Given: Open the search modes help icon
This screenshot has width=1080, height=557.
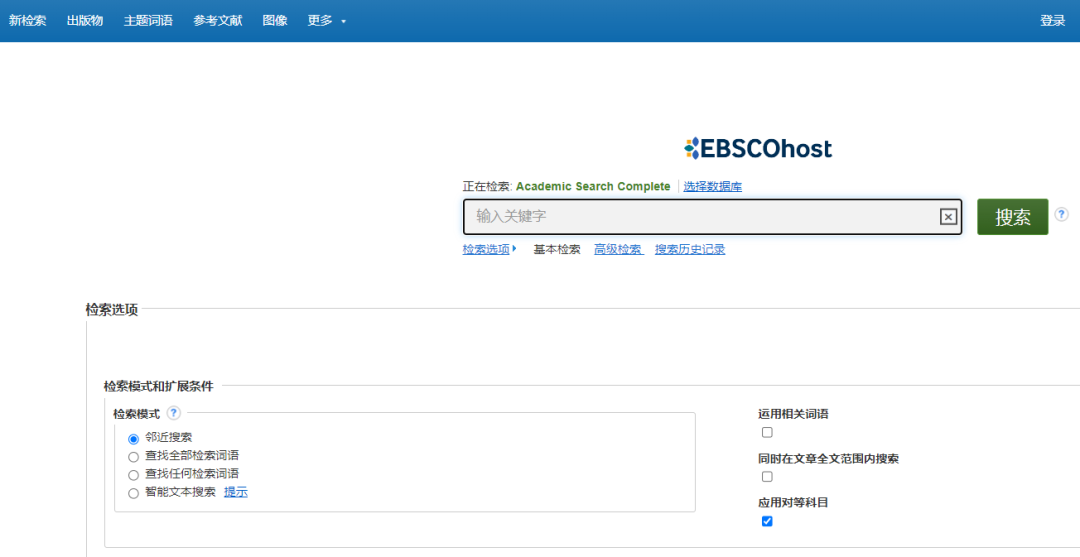Looking at the screenshot, I should [x=174, y=413].
